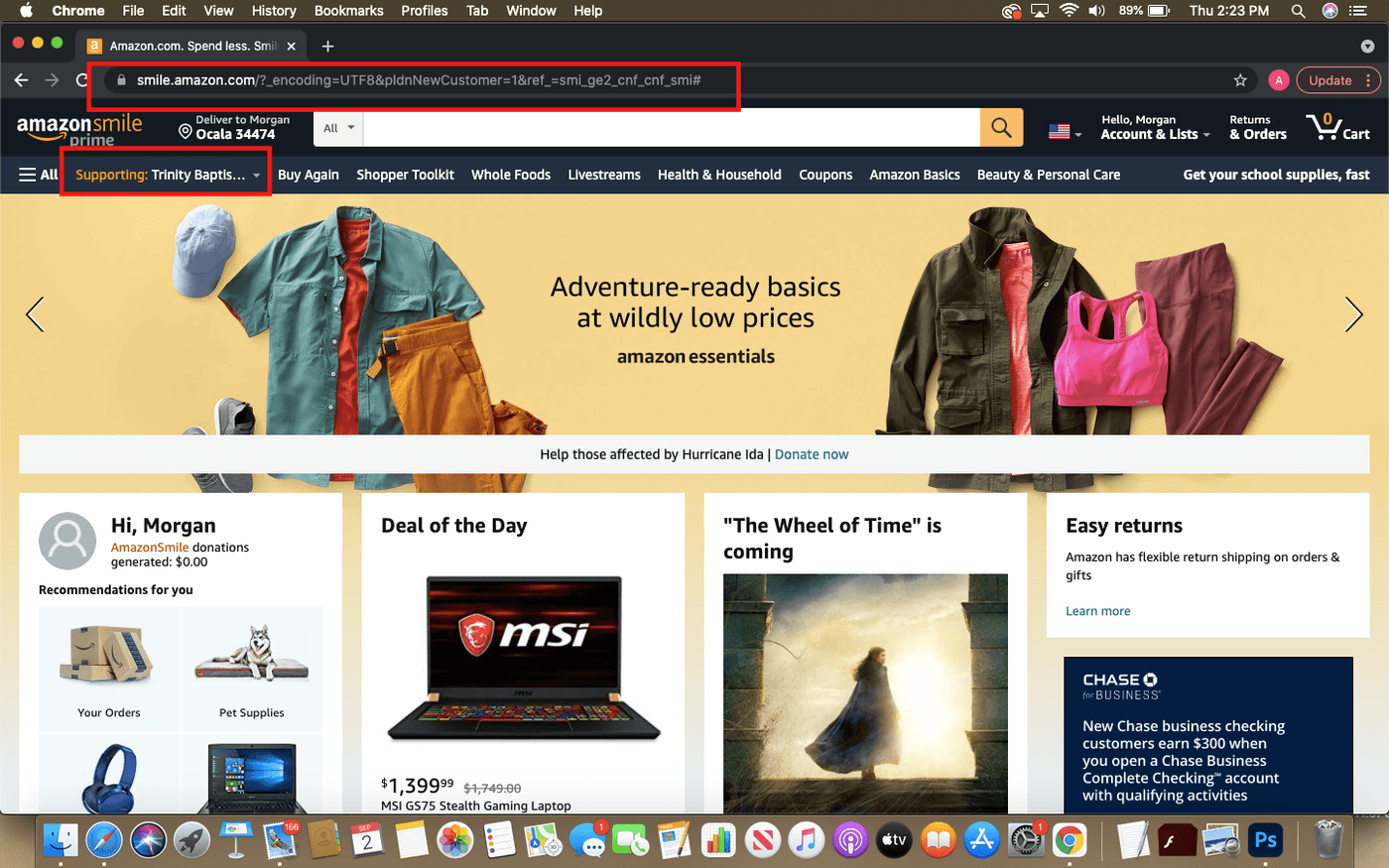Expand the Account & Lists menu
1389x868 pixels.
click(1155, 128)
